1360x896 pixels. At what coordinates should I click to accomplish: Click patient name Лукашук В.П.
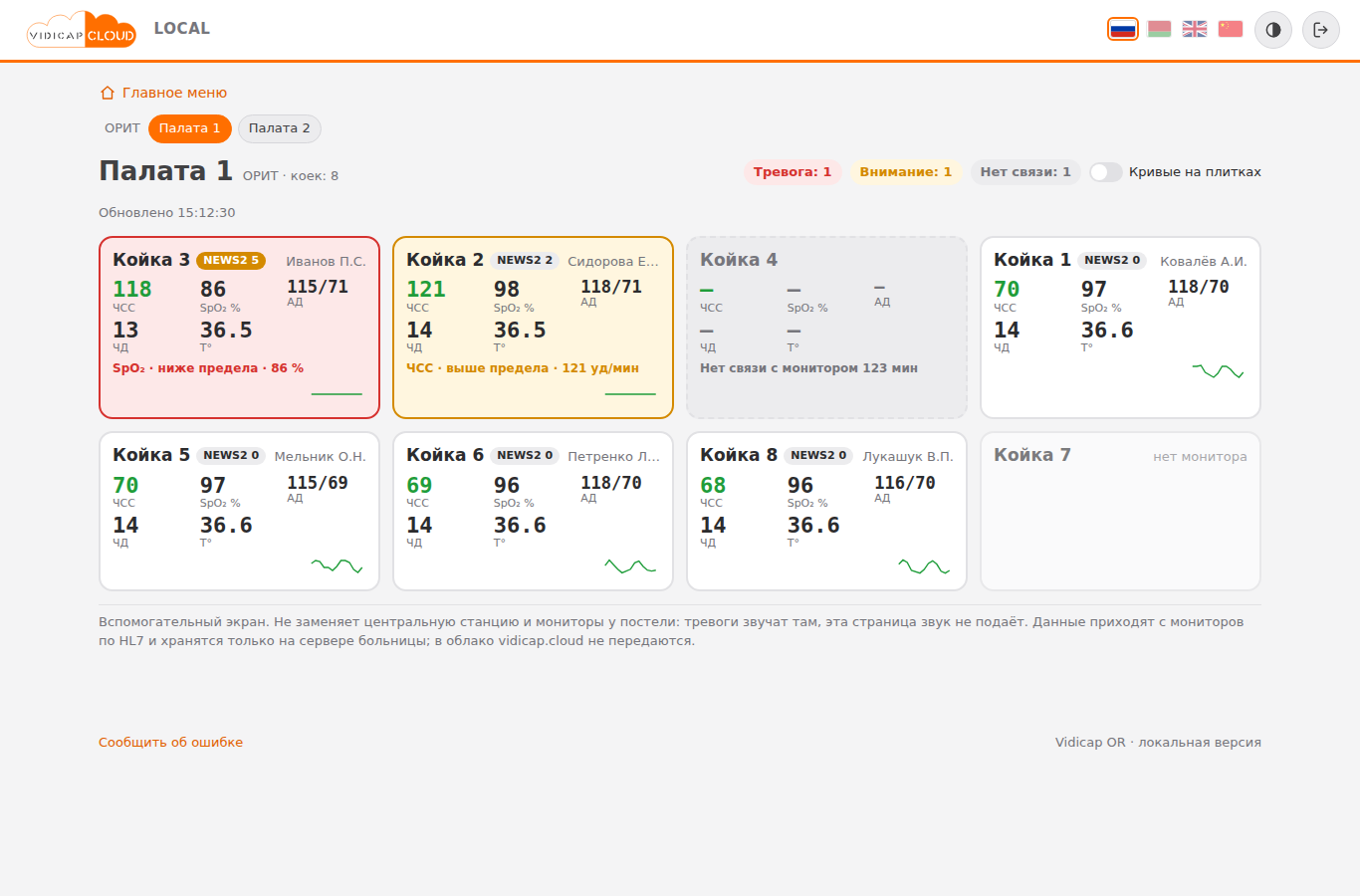tap(907, 457)
